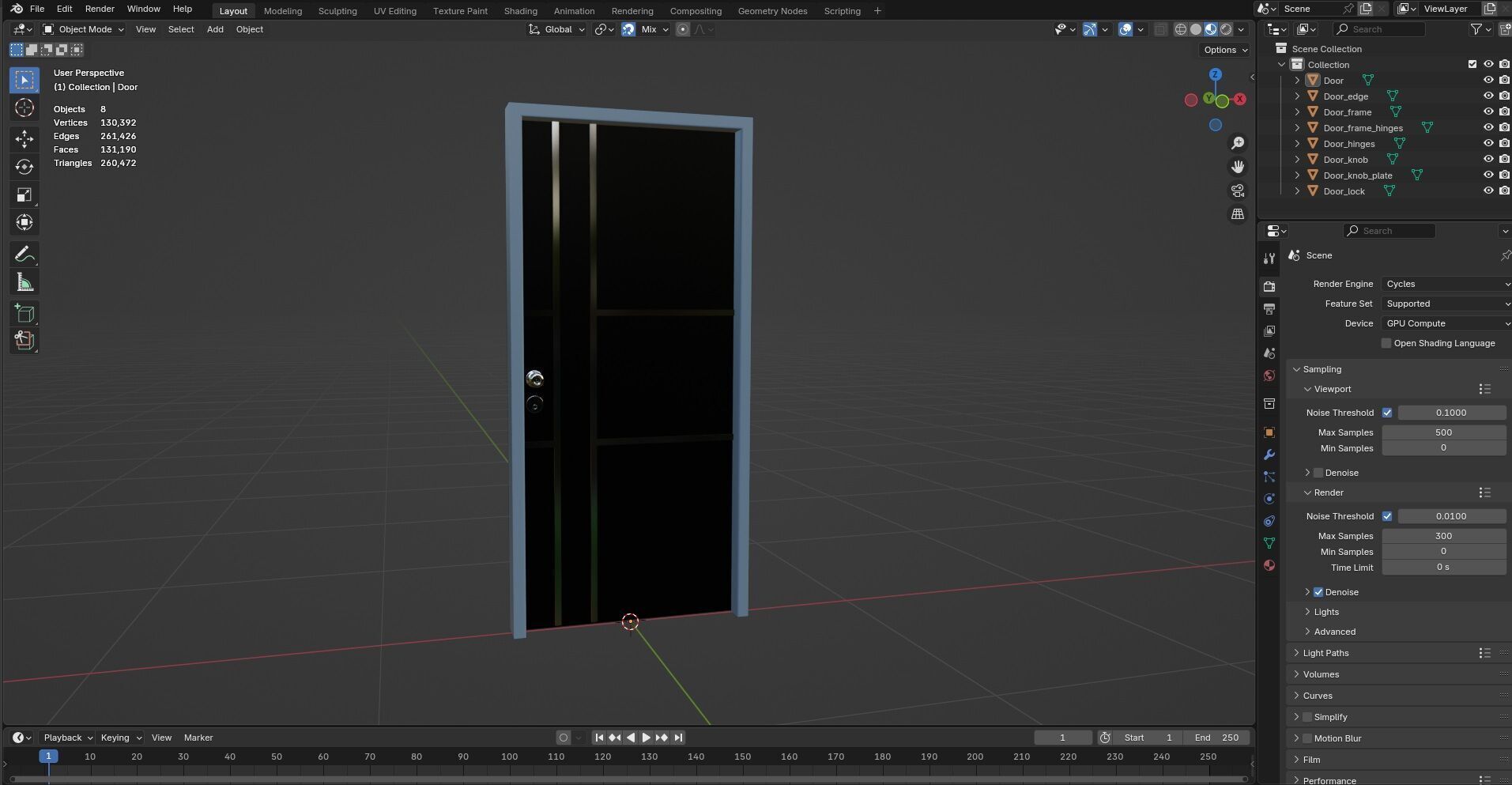Enable the Simplify checkbox
1512x785 pixels.
1307,717
